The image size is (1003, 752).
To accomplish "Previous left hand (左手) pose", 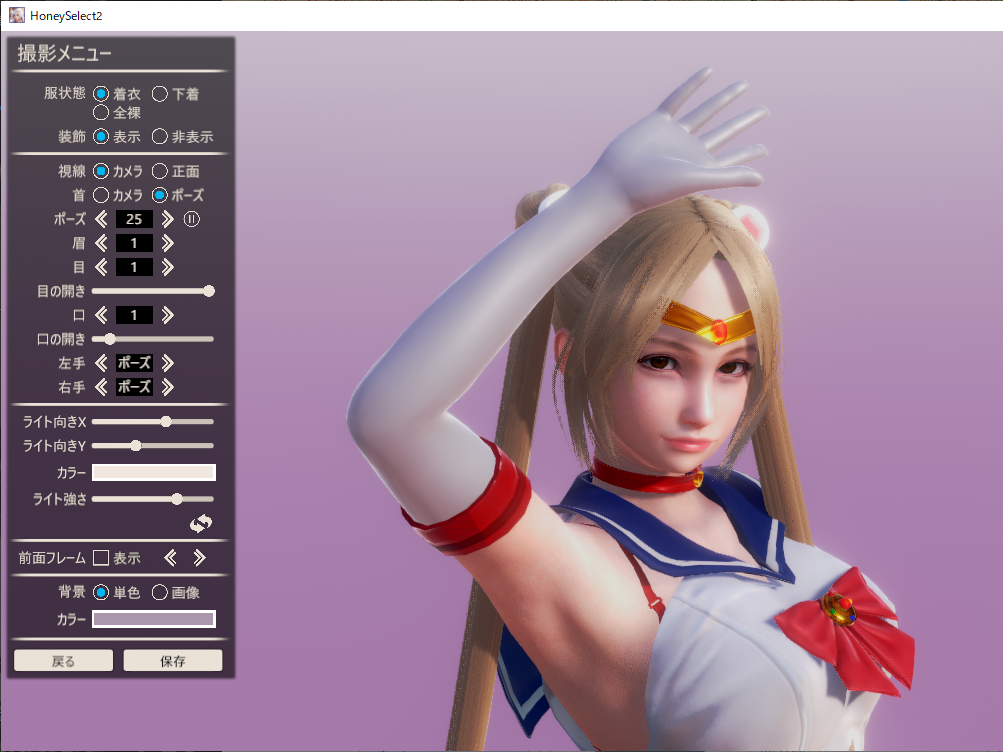I will pyautogui.click(x=101, y=363).
